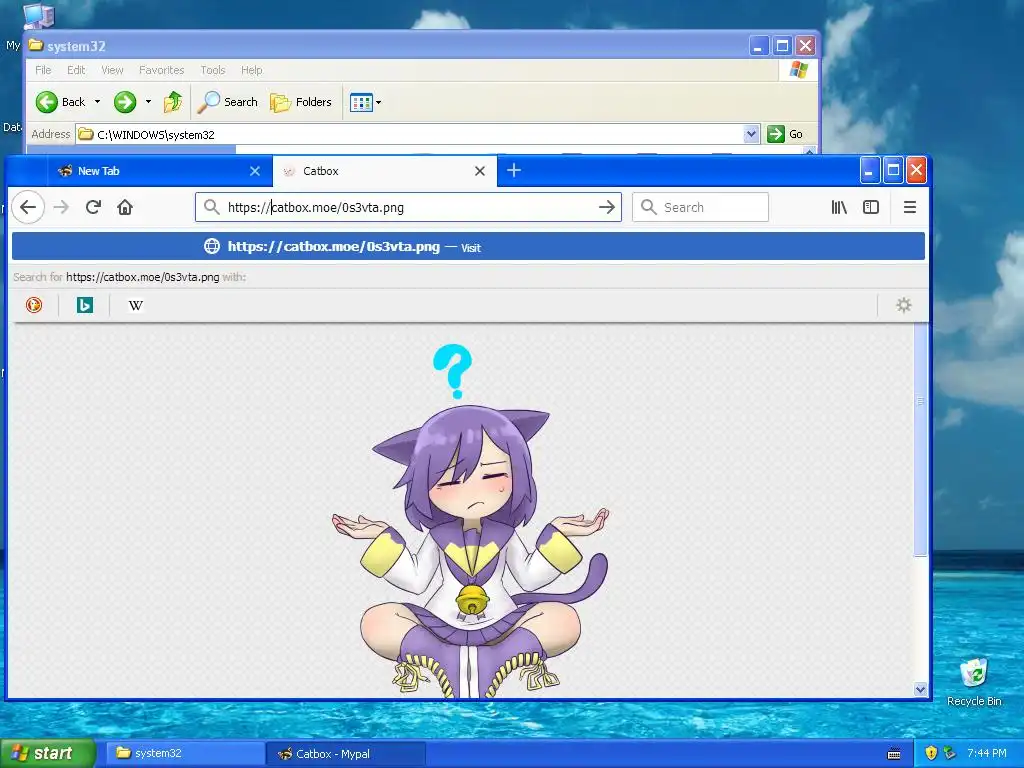Reload the current Catbox page

(x=93, y=207)
